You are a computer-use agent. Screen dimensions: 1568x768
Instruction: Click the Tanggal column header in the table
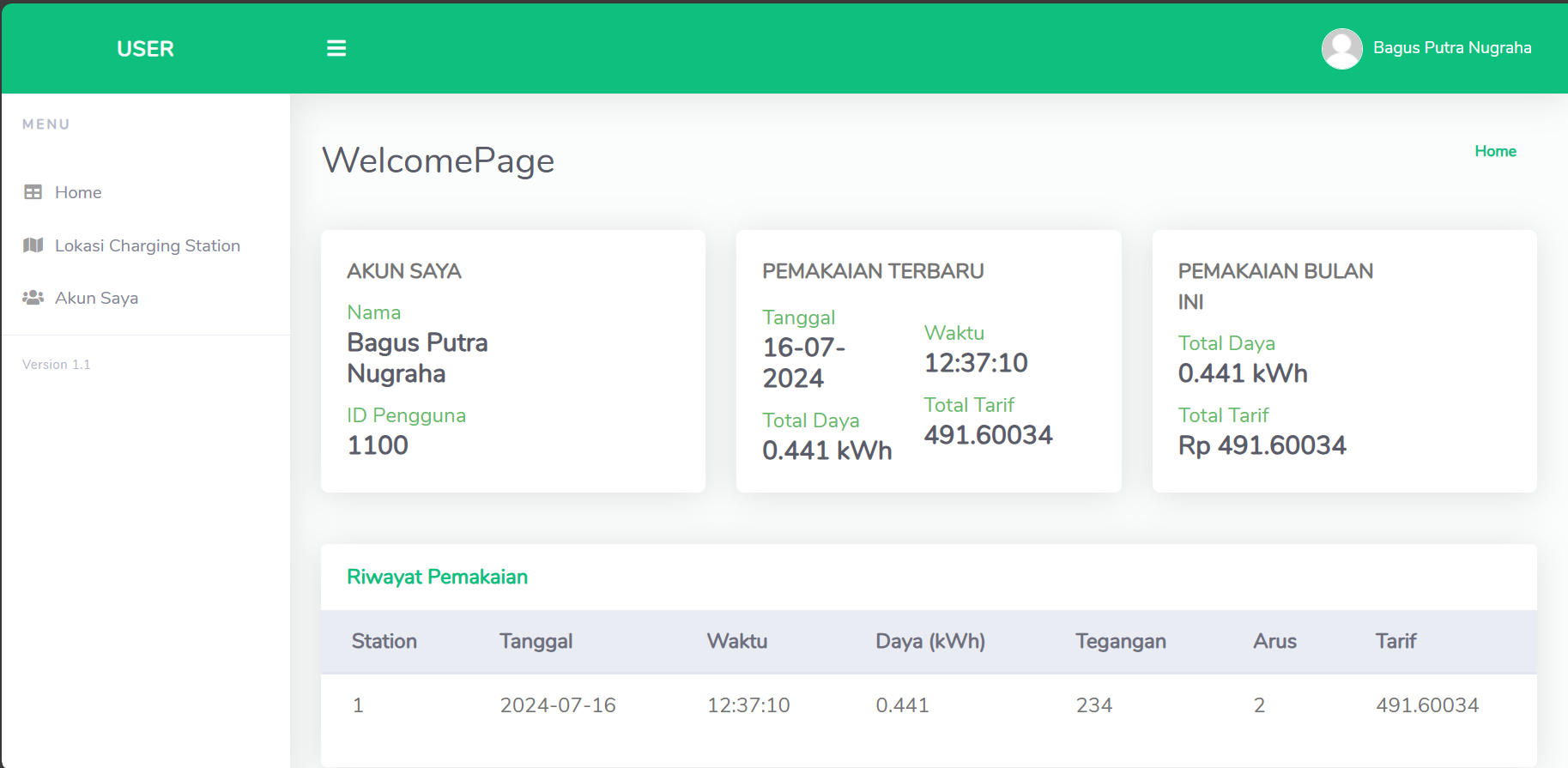coord(536,641)
